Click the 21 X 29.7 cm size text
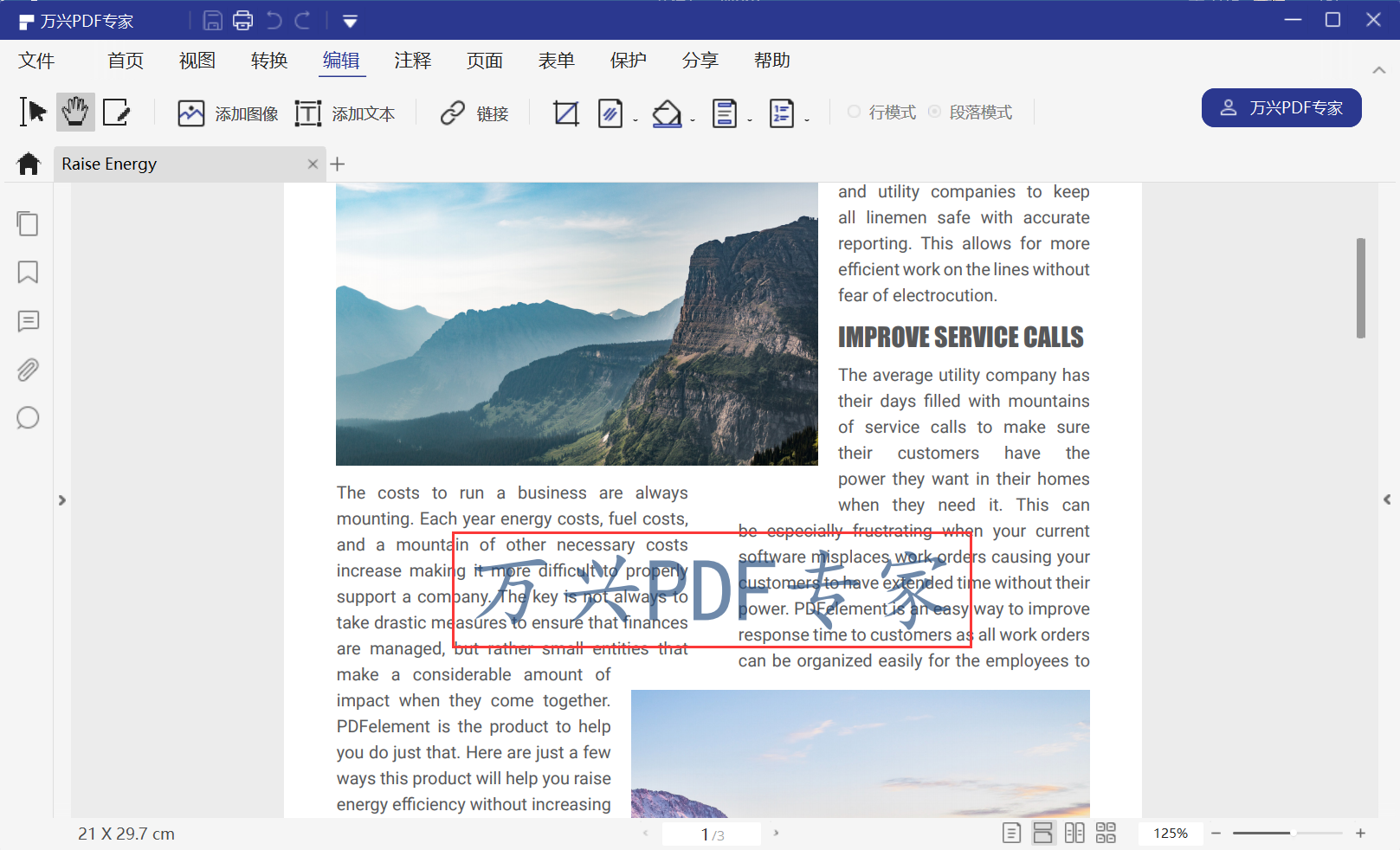Image resolution: width=1400 pixels, height=850 pixels. click(x=126, y=834)
